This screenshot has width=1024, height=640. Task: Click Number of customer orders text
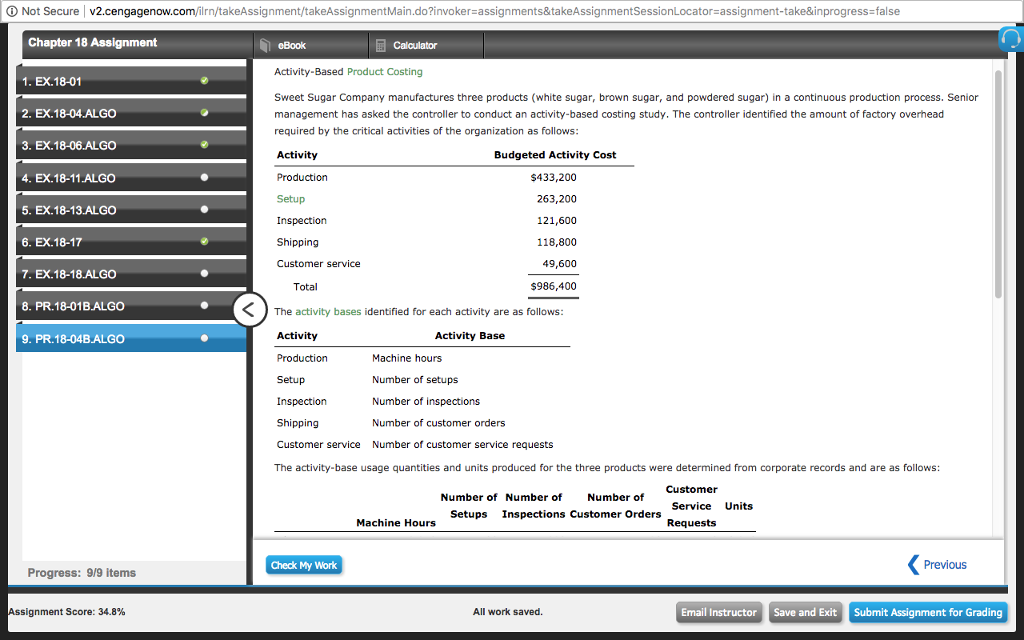(x=438, y=423)
